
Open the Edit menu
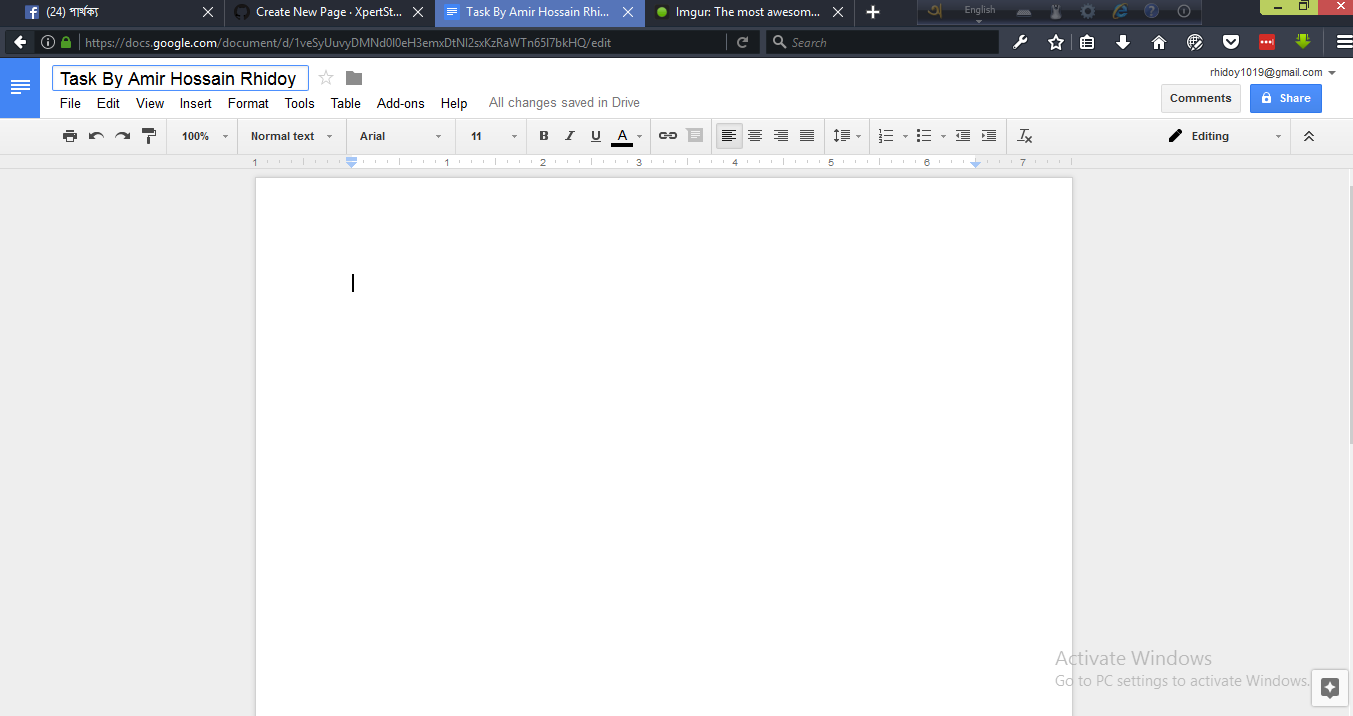[108, 103]
